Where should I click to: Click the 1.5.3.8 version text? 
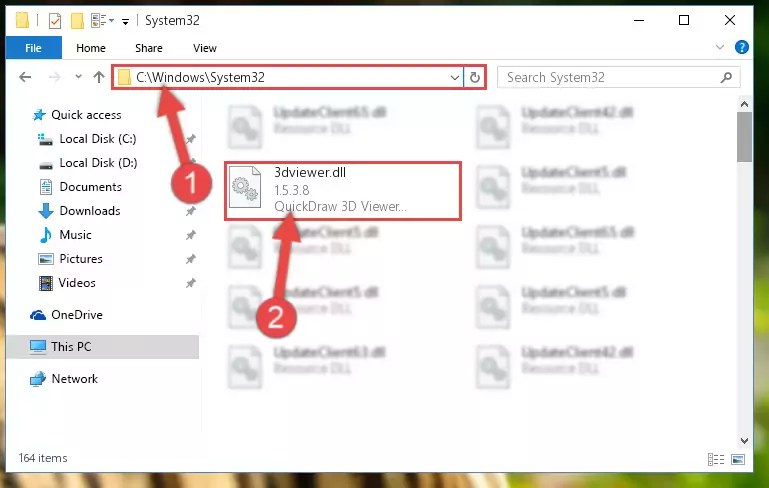click(x=291, y=190)
